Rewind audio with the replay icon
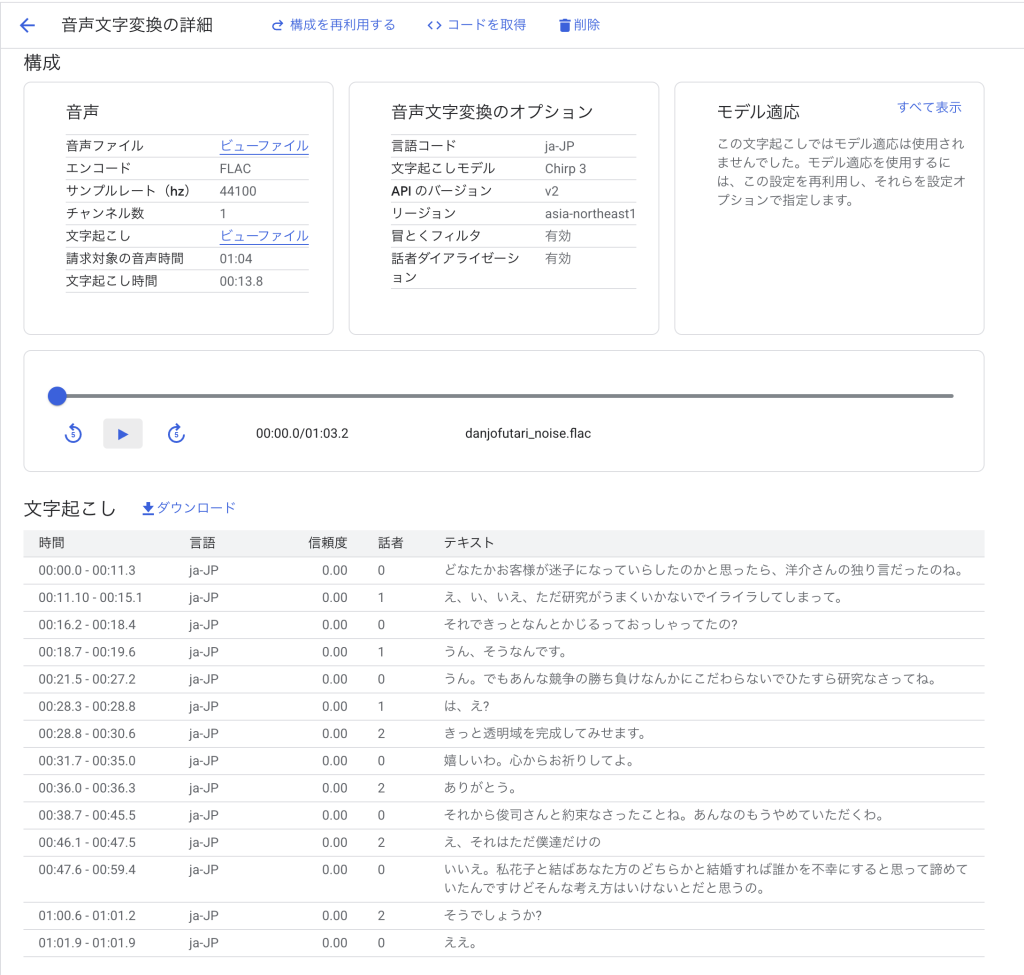This screenshot has width=1024, height=975. pyautogui.click(x=73, y=433)
